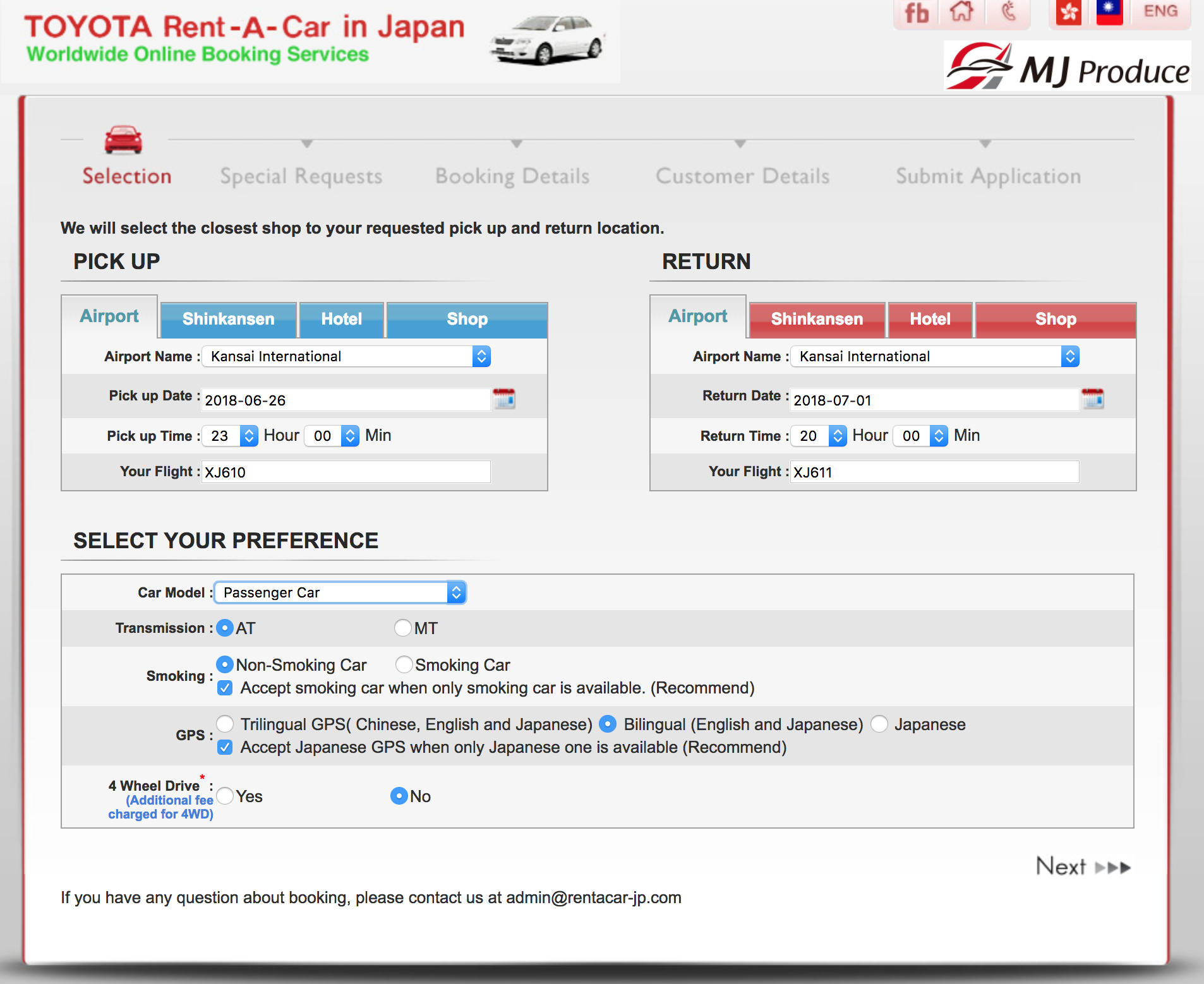This screenshot has width=1204, height=984.
Task: Choose Non-Smoking Car option
Action: 225,665
